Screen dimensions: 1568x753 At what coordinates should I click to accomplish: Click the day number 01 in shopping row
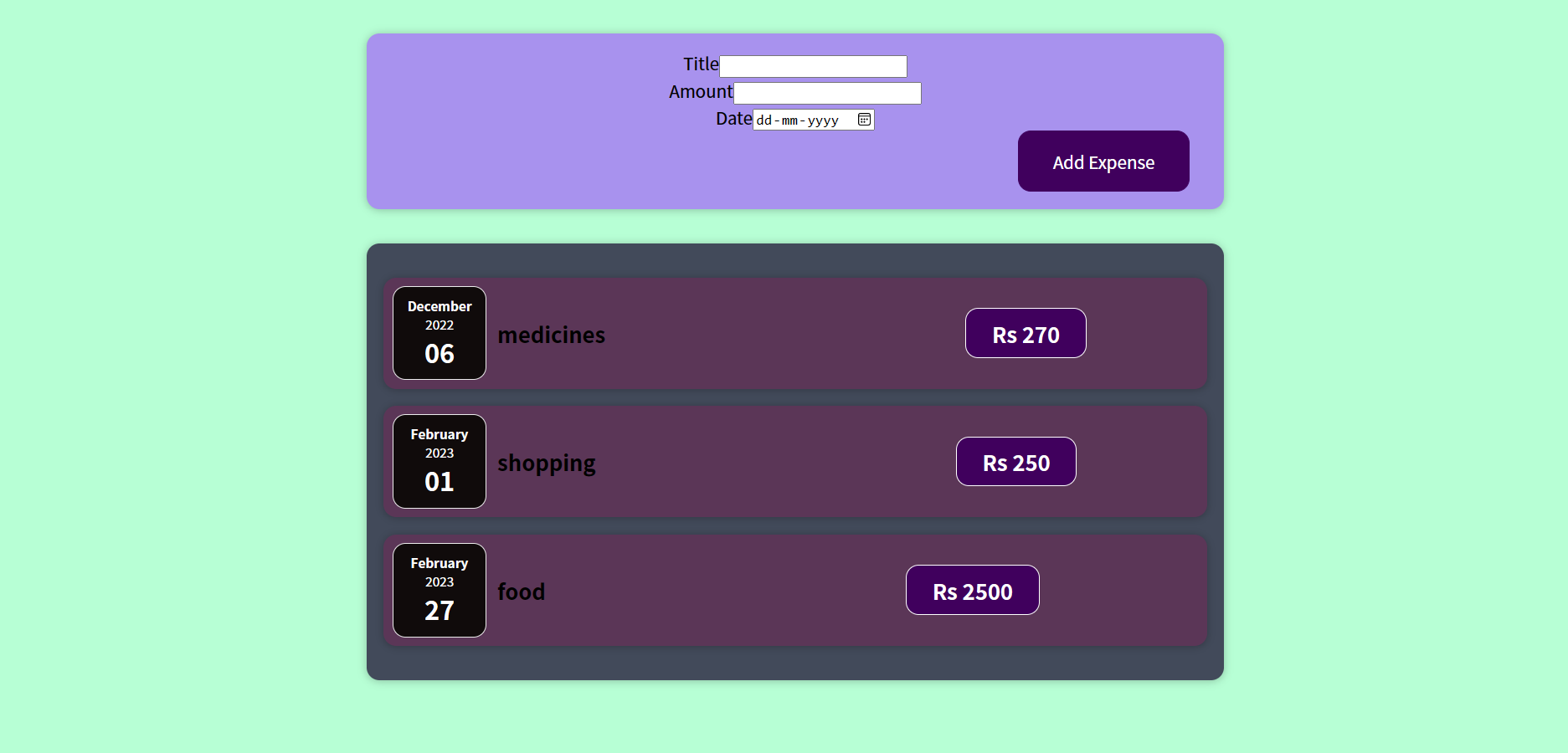pos(440,482)
